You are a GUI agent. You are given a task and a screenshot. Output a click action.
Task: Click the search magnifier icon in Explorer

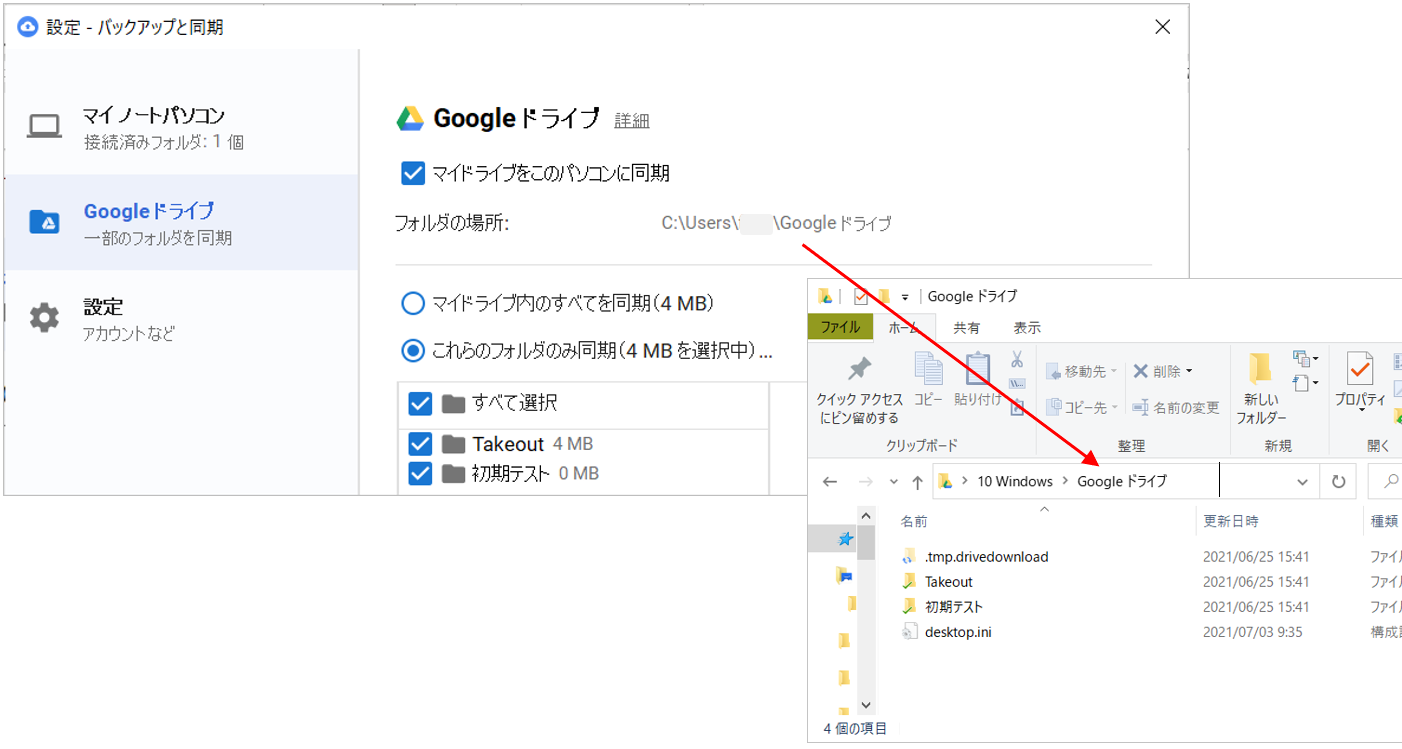(x=1390, y=482)
